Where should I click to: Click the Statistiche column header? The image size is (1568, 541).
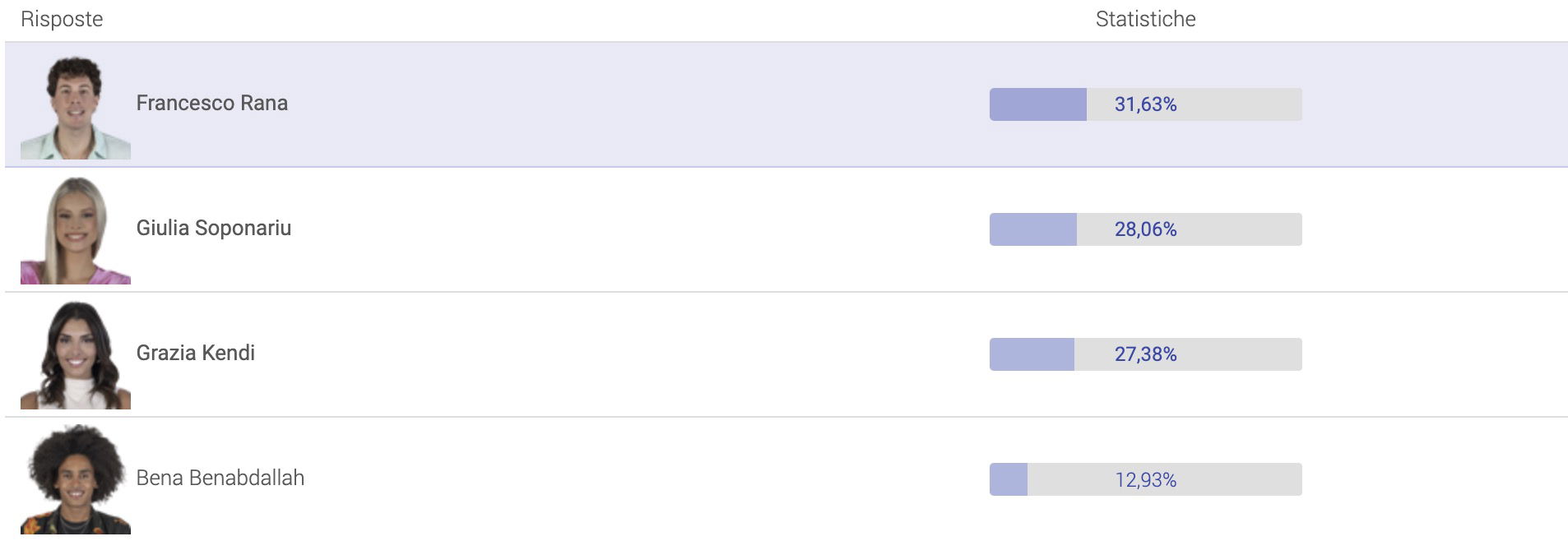(x=1145, y=20)
